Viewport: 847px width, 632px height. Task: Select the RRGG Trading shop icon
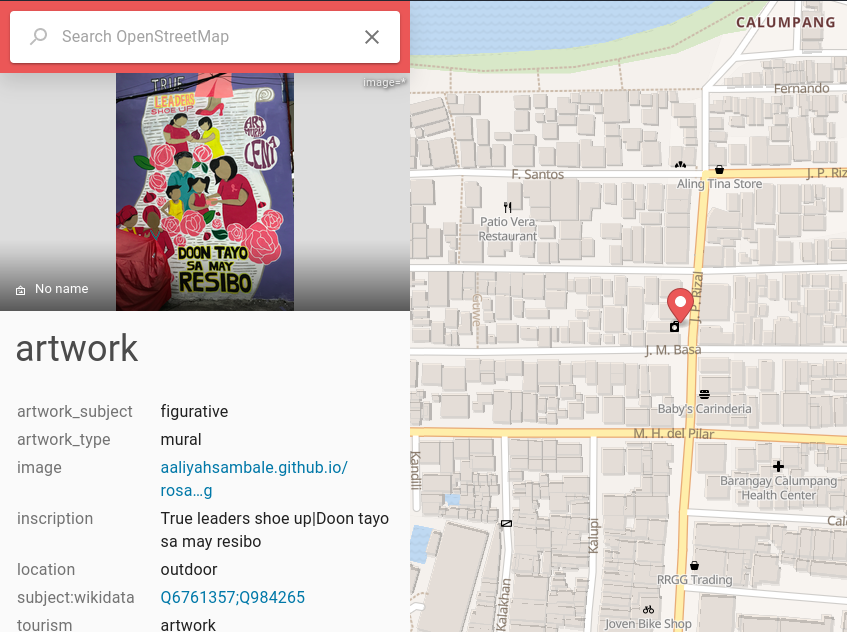click(x=694, y=566)
